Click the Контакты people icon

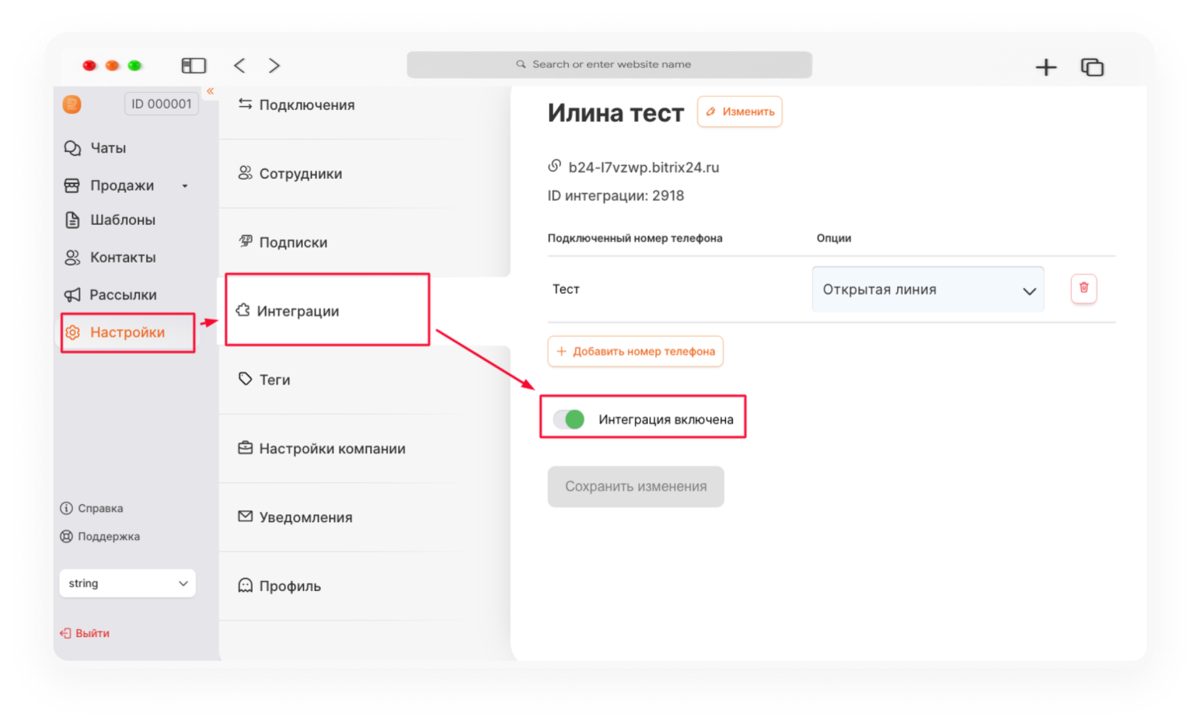[72, 257]
